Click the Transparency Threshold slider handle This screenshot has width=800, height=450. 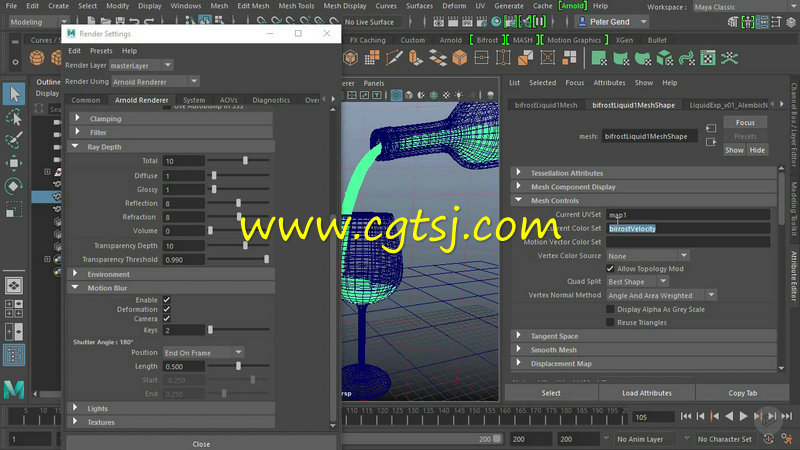(x=266, y=259)
